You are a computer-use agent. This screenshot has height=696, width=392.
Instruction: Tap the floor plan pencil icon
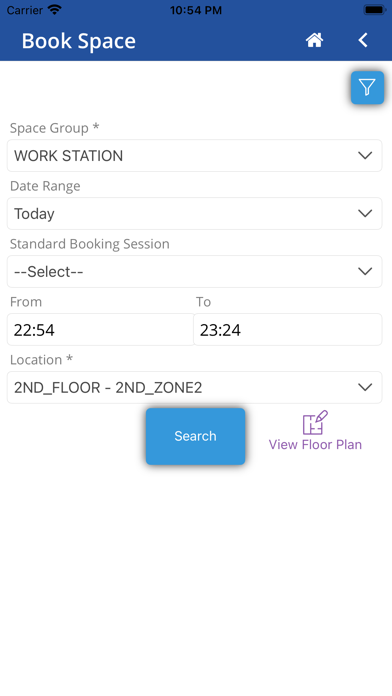pos(315,423)
